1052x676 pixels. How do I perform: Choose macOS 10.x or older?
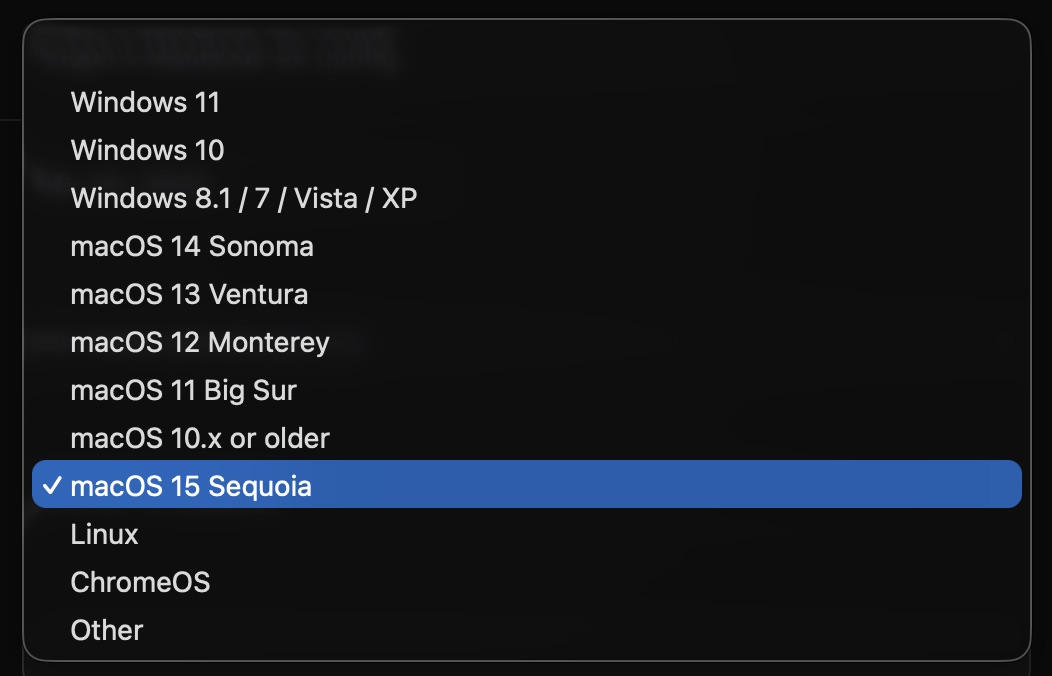200,438
